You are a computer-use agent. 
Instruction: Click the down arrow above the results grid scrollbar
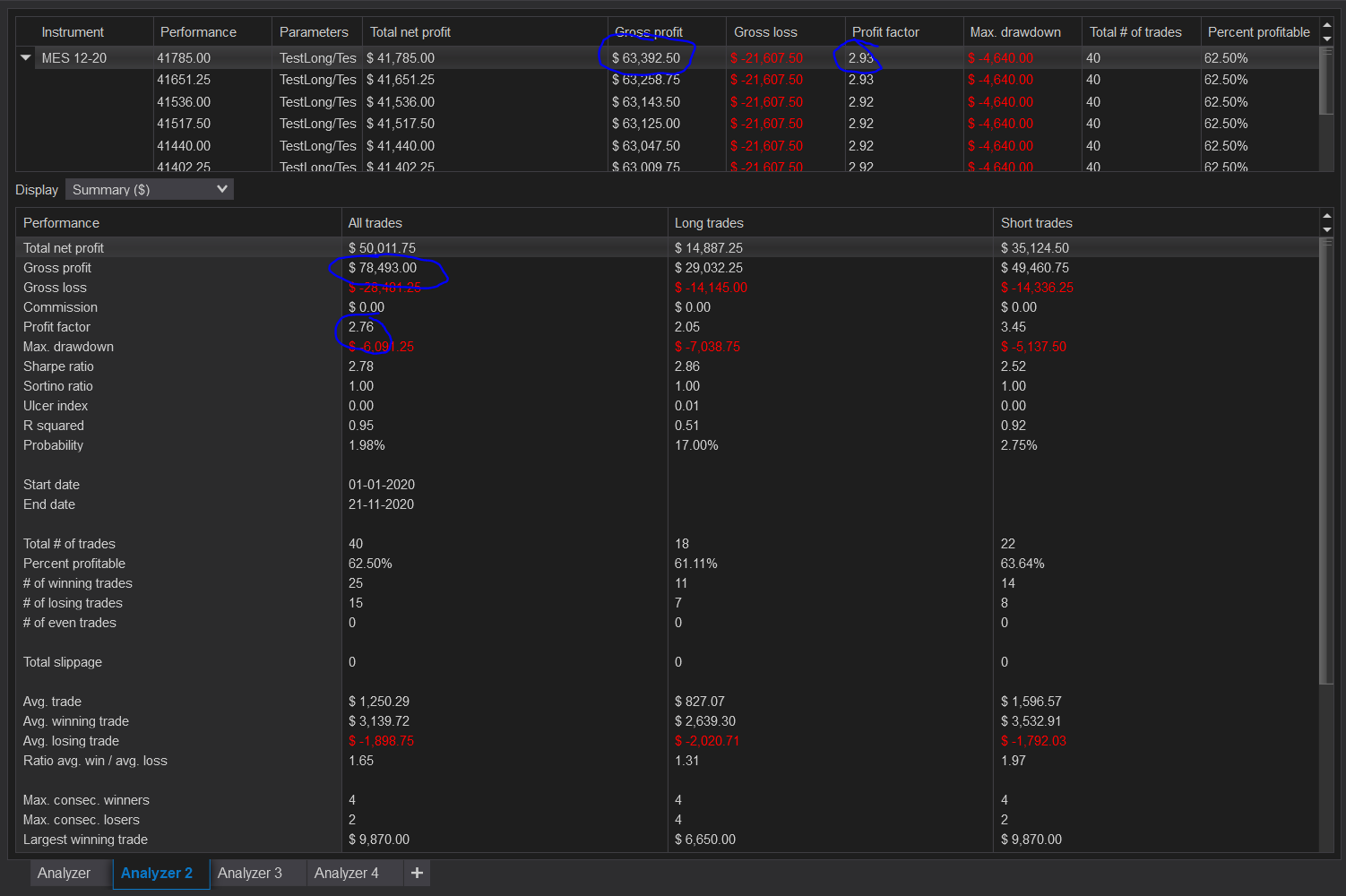coord(1327,39)
